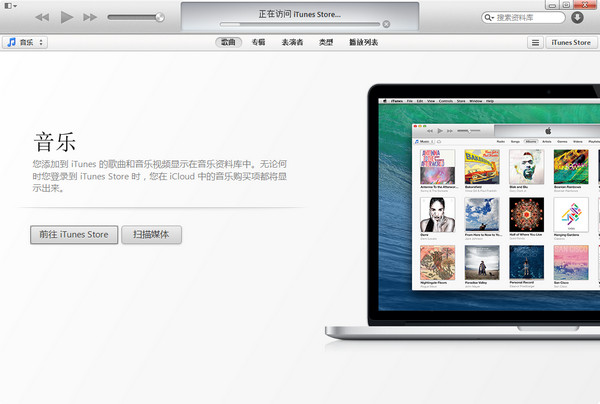Skip ahead with the fast-forward button

point(90,17)
